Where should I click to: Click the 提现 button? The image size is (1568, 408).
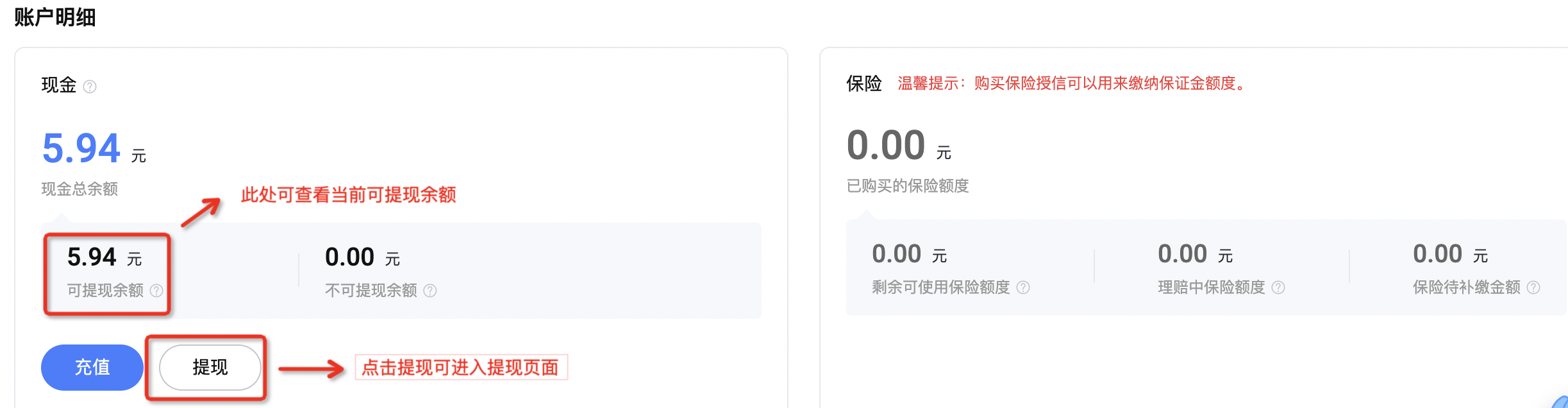210,368
